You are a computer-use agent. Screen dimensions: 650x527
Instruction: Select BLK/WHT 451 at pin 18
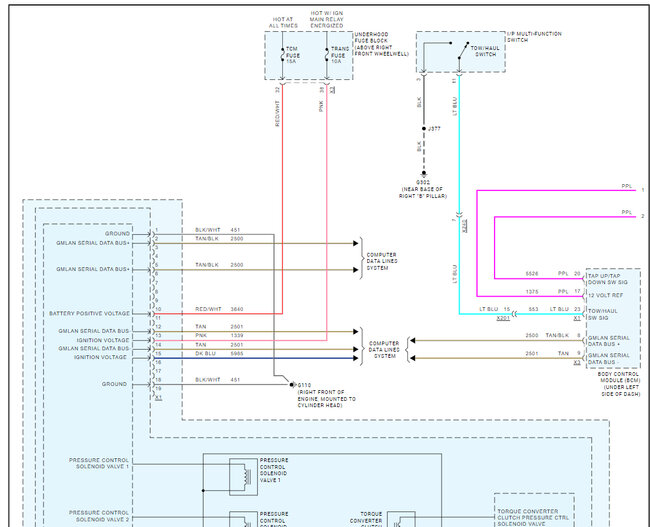[x=218, y=380]
